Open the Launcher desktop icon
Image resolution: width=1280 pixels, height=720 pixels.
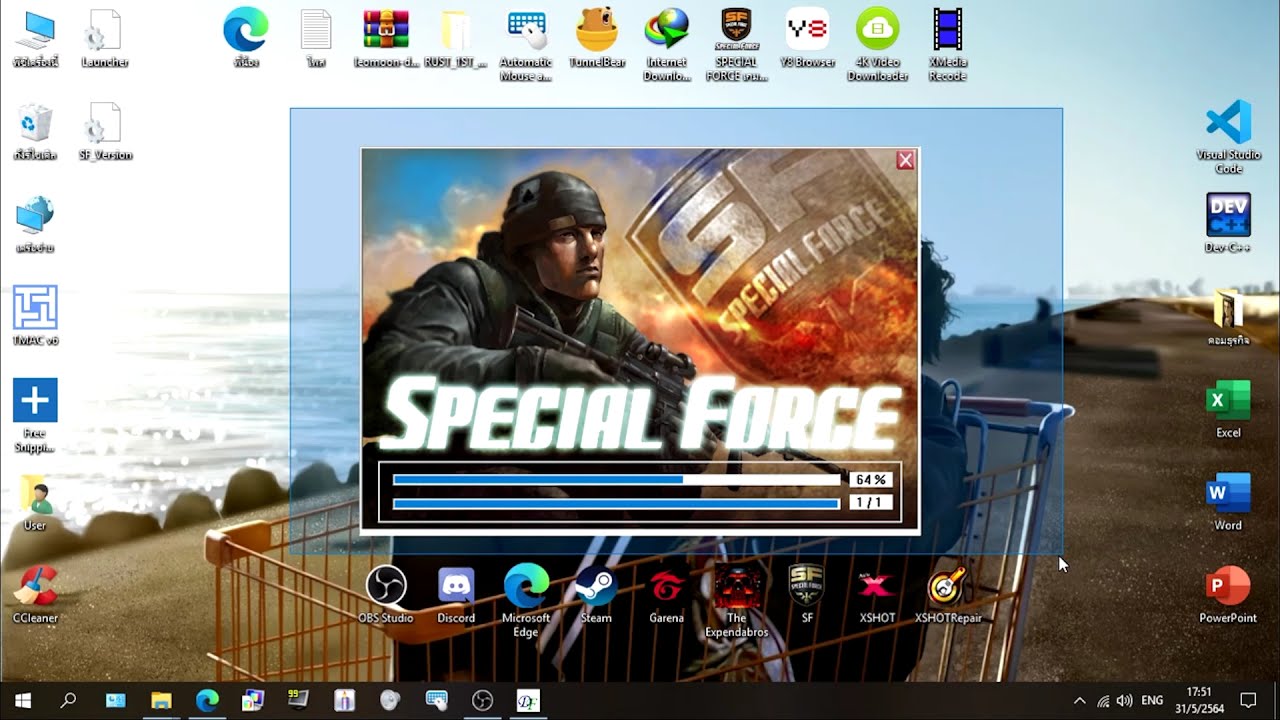pos(104,40)
